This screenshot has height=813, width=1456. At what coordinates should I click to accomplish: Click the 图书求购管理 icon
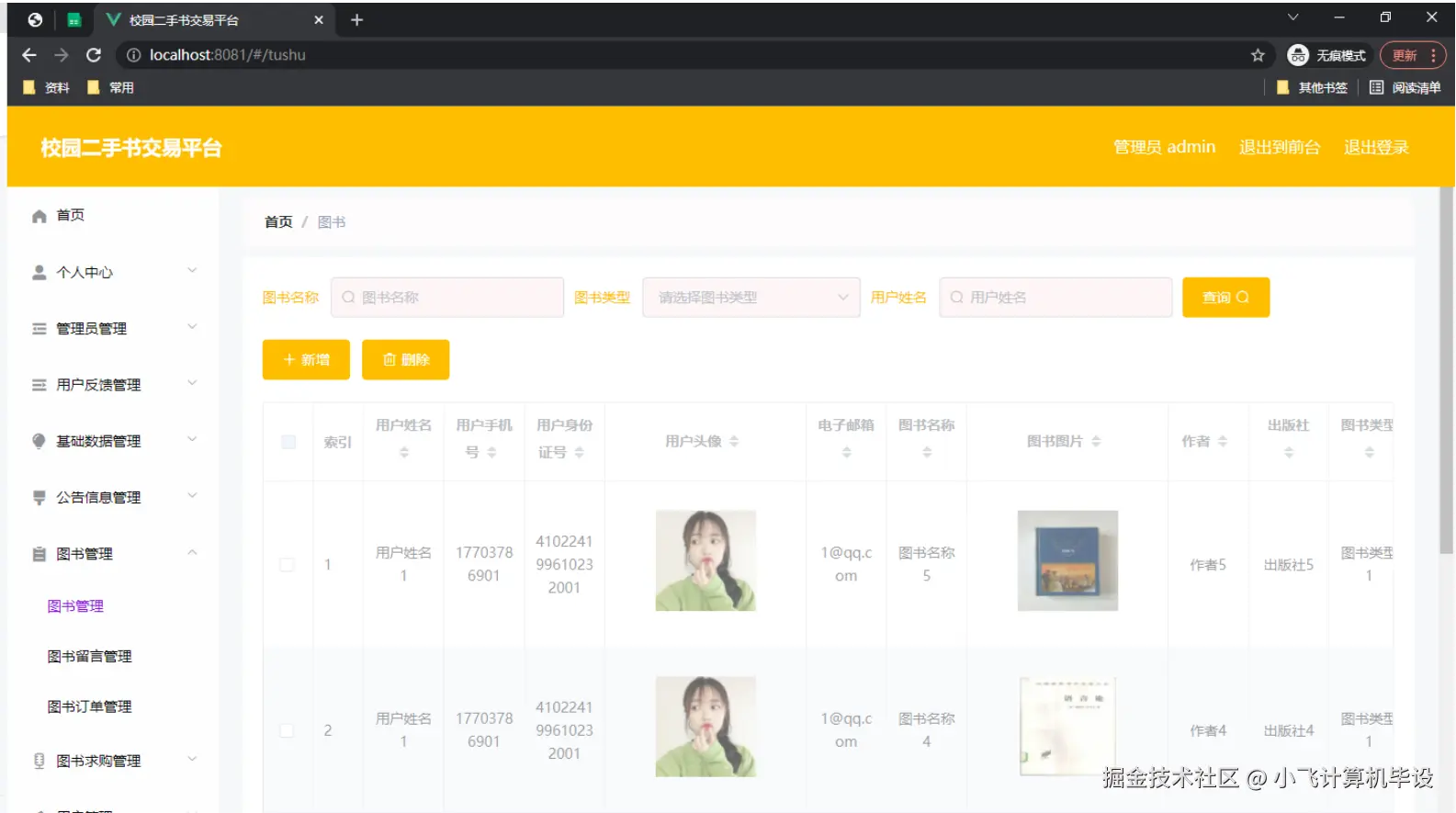point(39,761)
